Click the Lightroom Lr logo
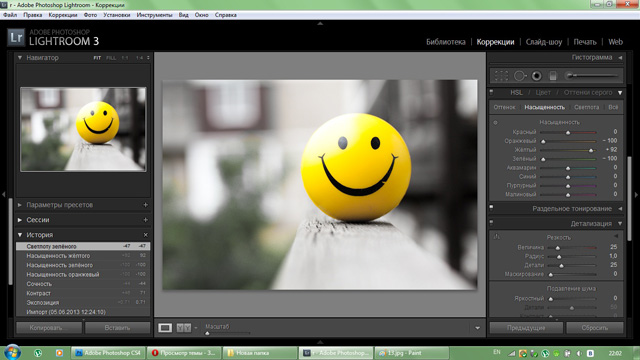Image resolution: width=640 pixels, height=360 pixels. (x=16, y=38)
